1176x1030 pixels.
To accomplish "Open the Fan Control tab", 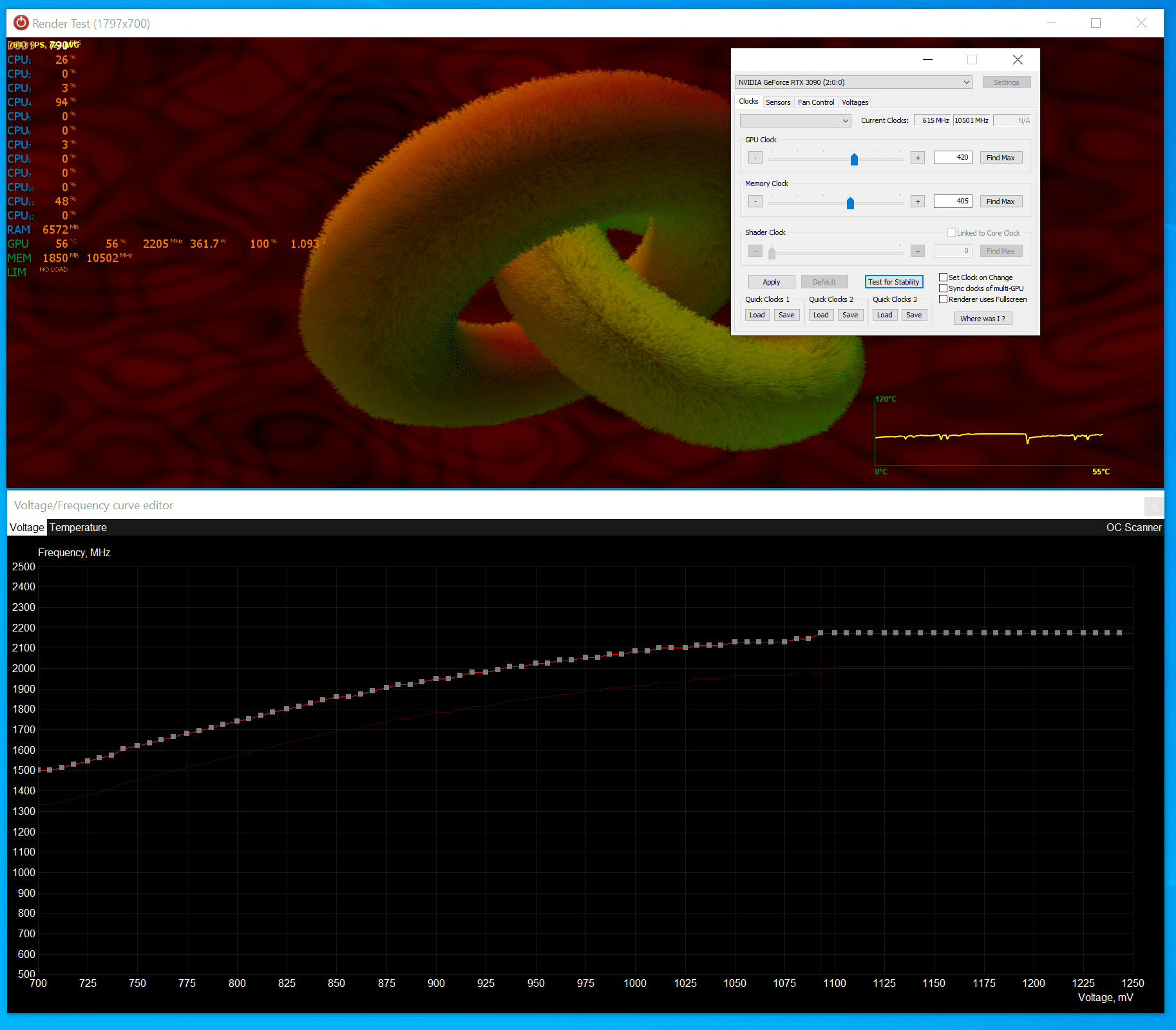I will coord(816,102).
